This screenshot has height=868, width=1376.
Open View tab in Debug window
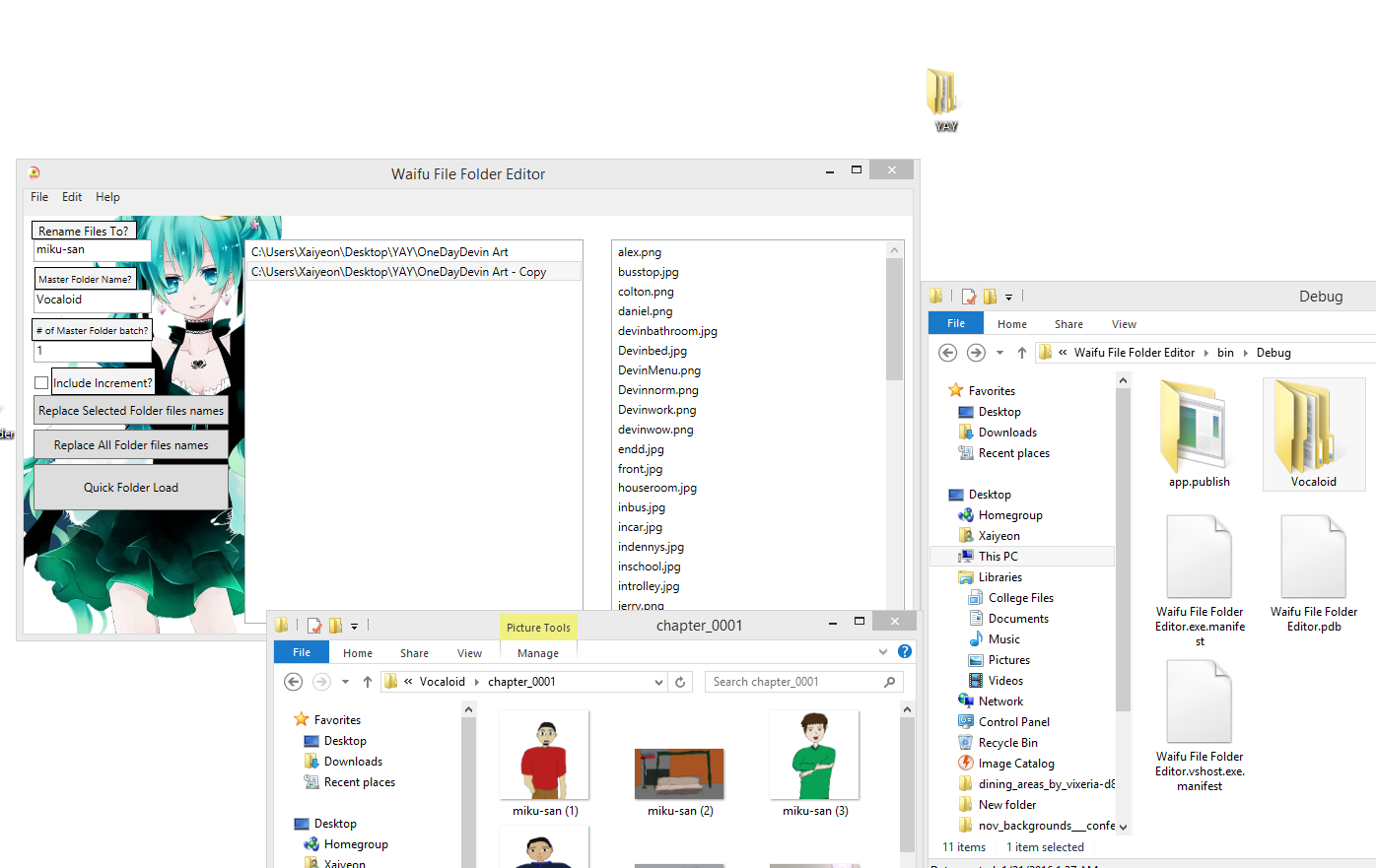tap(1124, 324)
